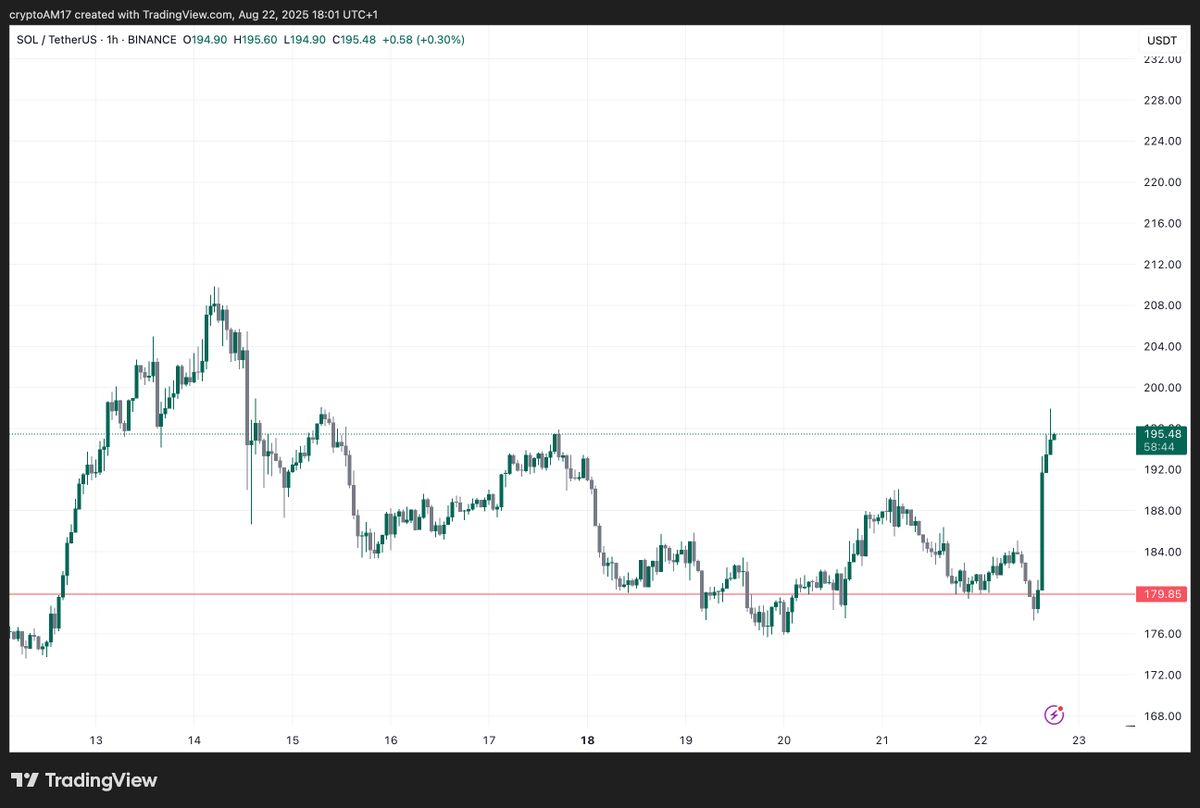Click the 200.00 price axis label
Screen dimensions: 1200x808
(1161, 387)
